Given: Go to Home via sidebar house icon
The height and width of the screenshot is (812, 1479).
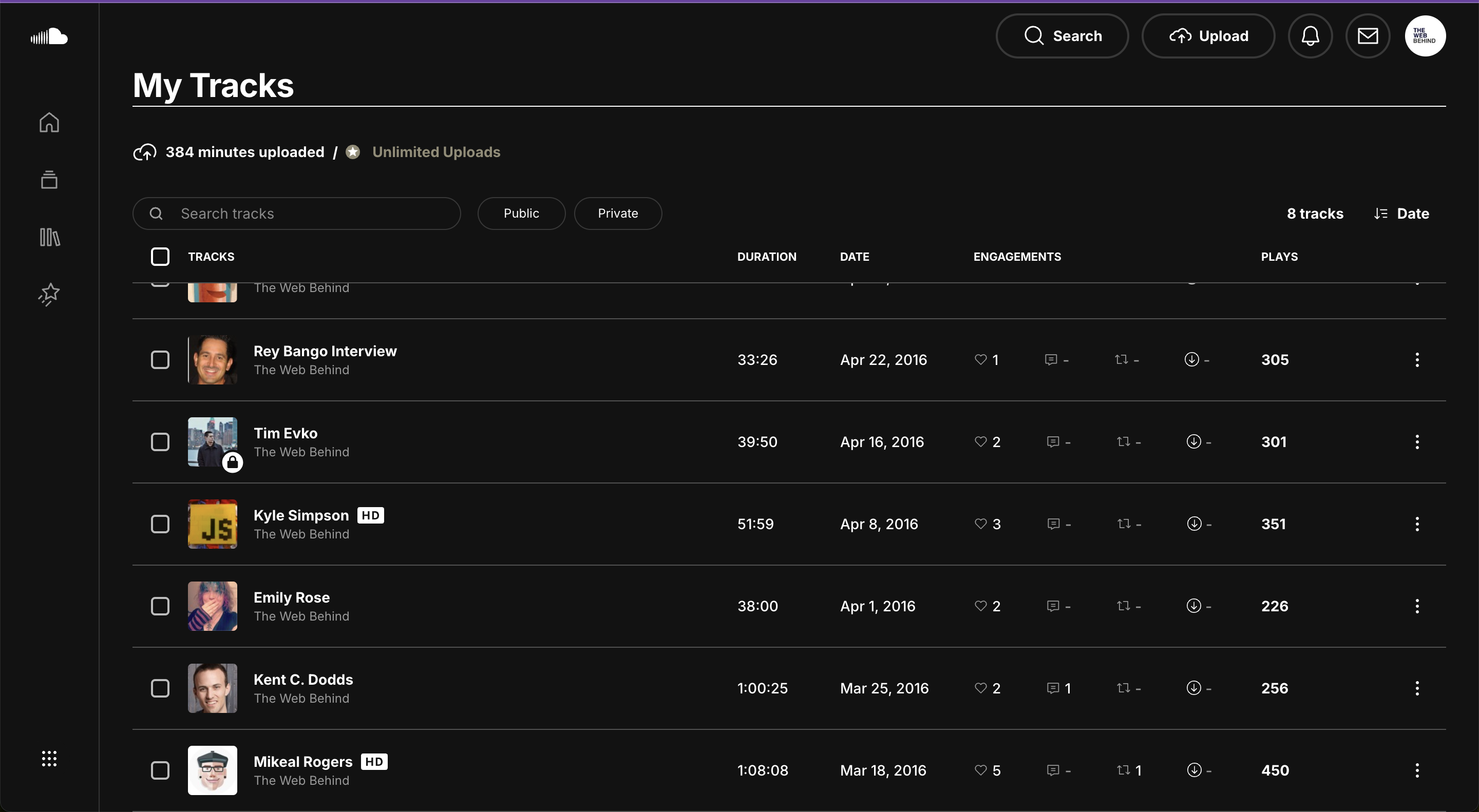Looking at the screenshot, I should click(49, 122).
